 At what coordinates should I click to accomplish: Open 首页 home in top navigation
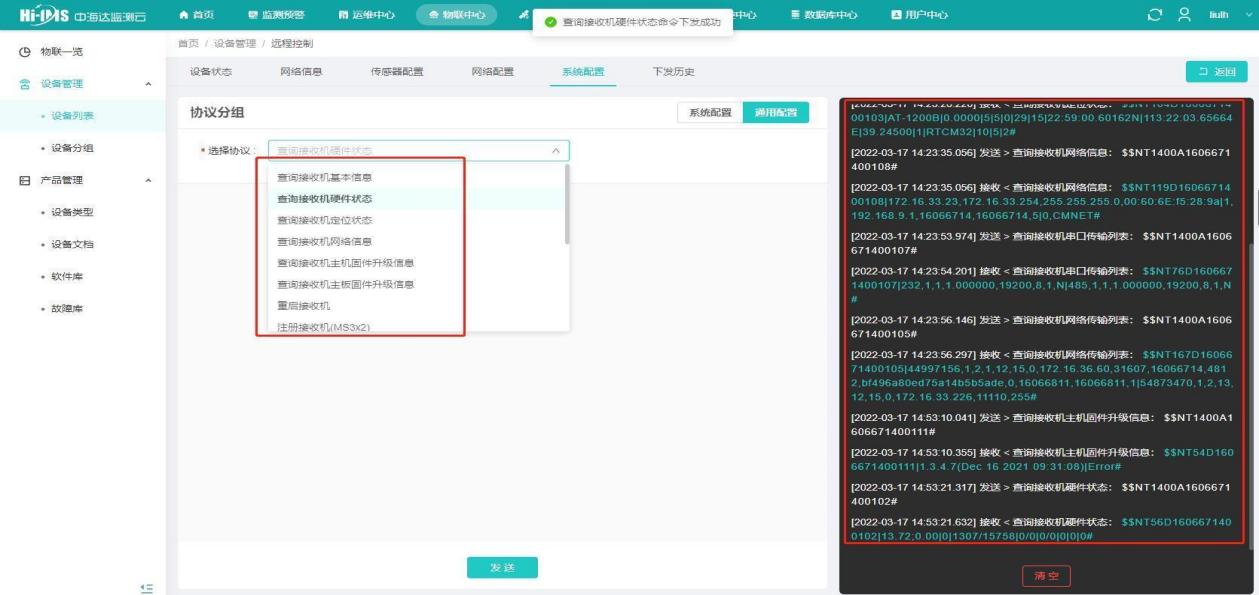[196, 15]
